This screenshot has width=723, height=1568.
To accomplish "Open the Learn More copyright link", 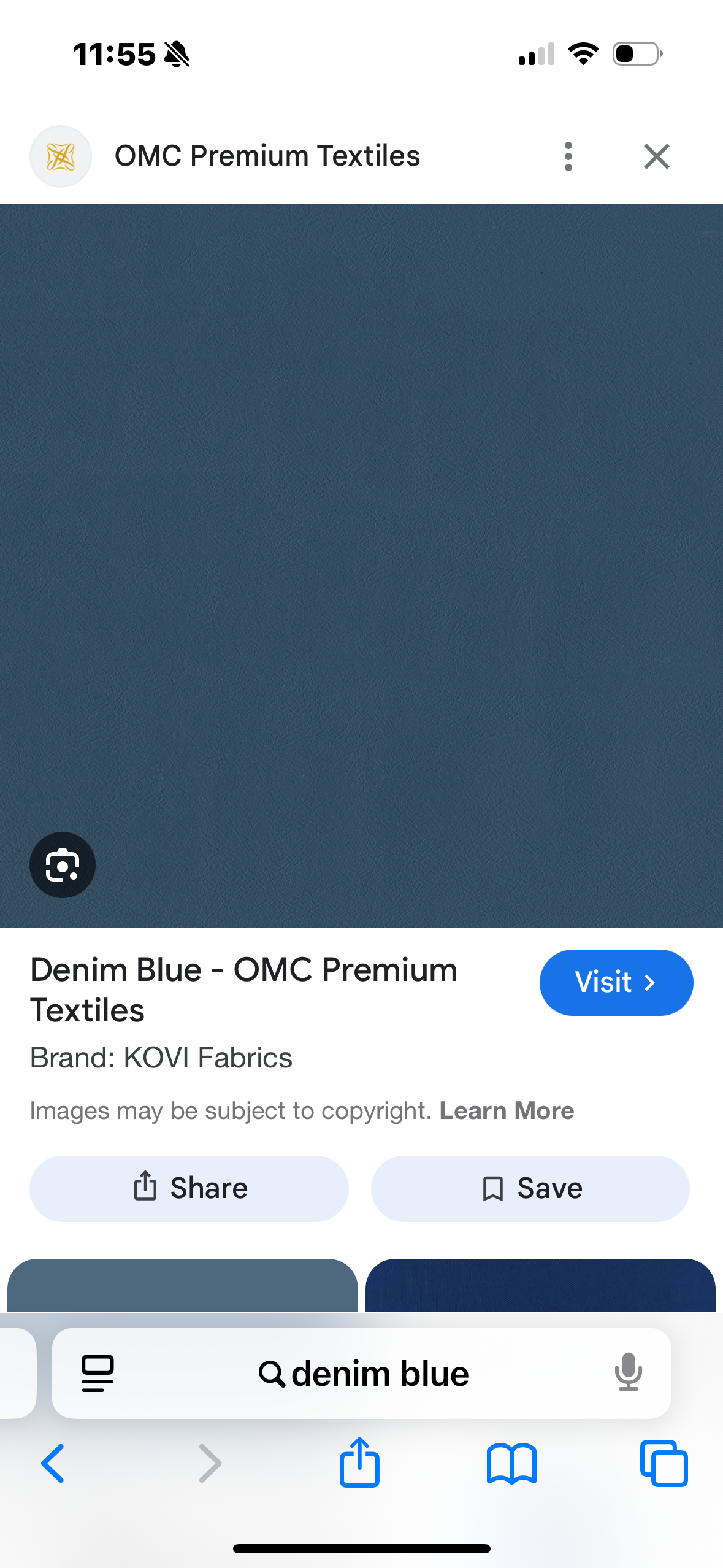I will click(507, 1110).
